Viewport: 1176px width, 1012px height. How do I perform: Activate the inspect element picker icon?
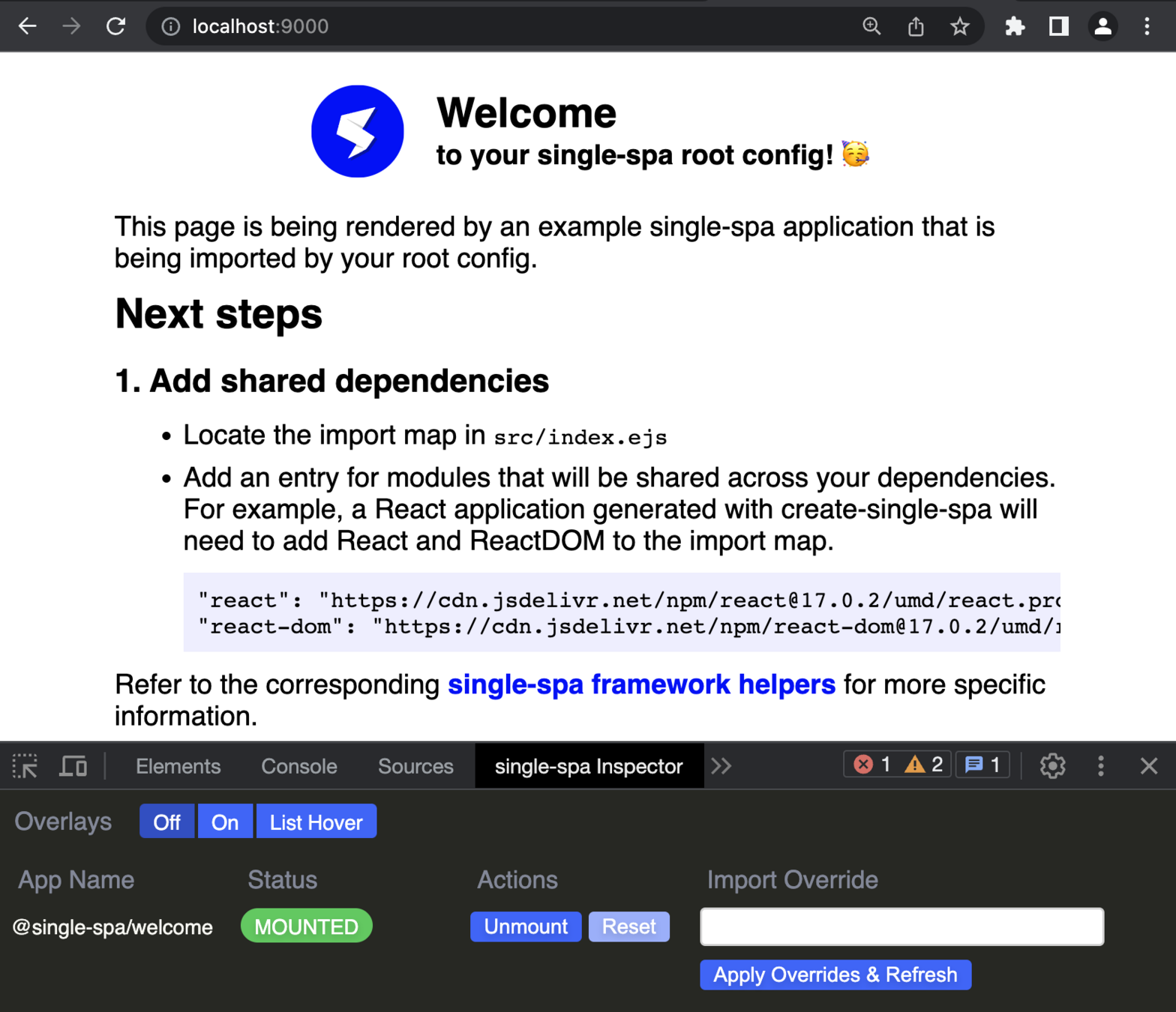coord(25,766)
